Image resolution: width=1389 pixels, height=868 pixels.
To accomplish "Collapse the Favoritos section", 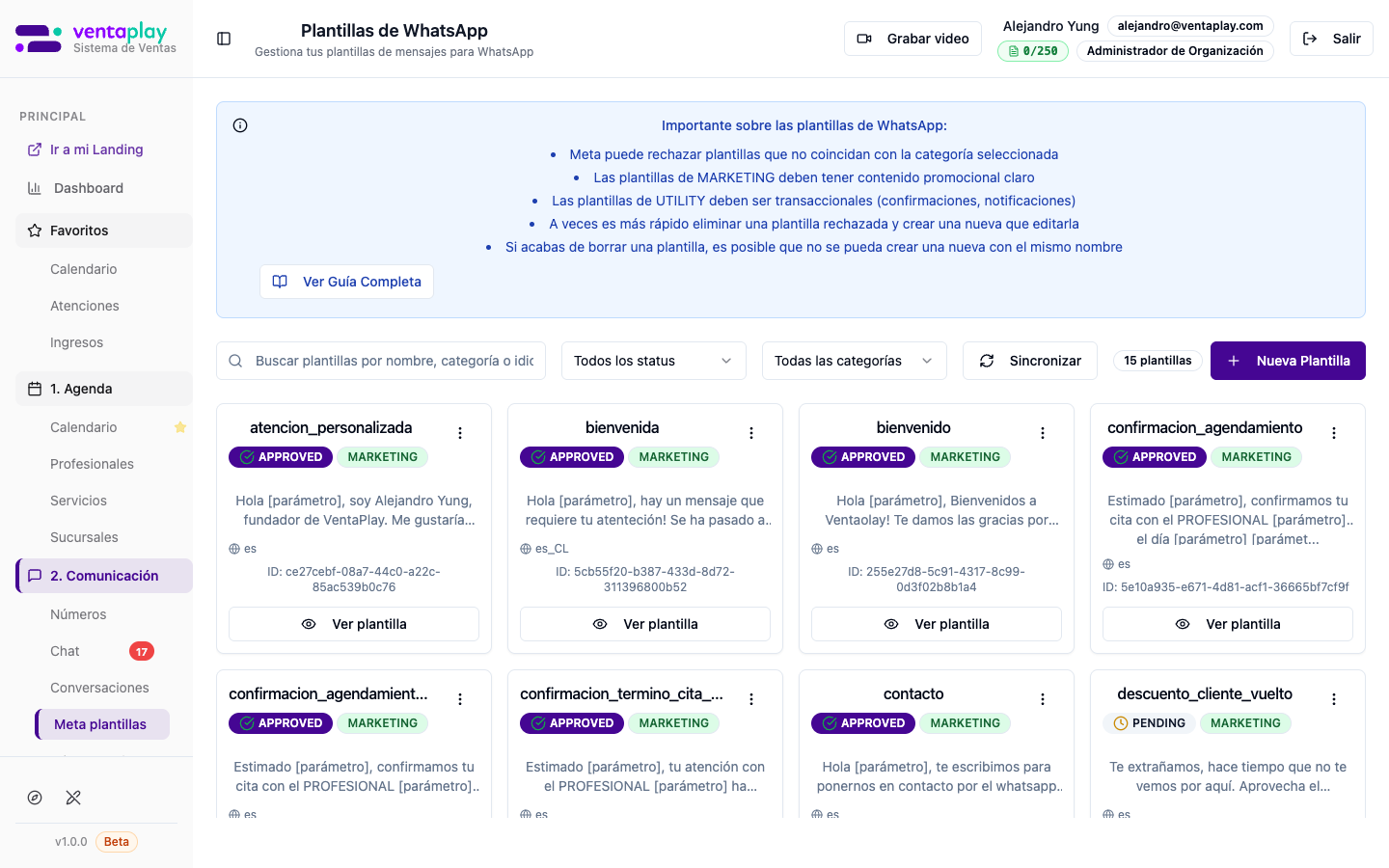I will 104,231.
